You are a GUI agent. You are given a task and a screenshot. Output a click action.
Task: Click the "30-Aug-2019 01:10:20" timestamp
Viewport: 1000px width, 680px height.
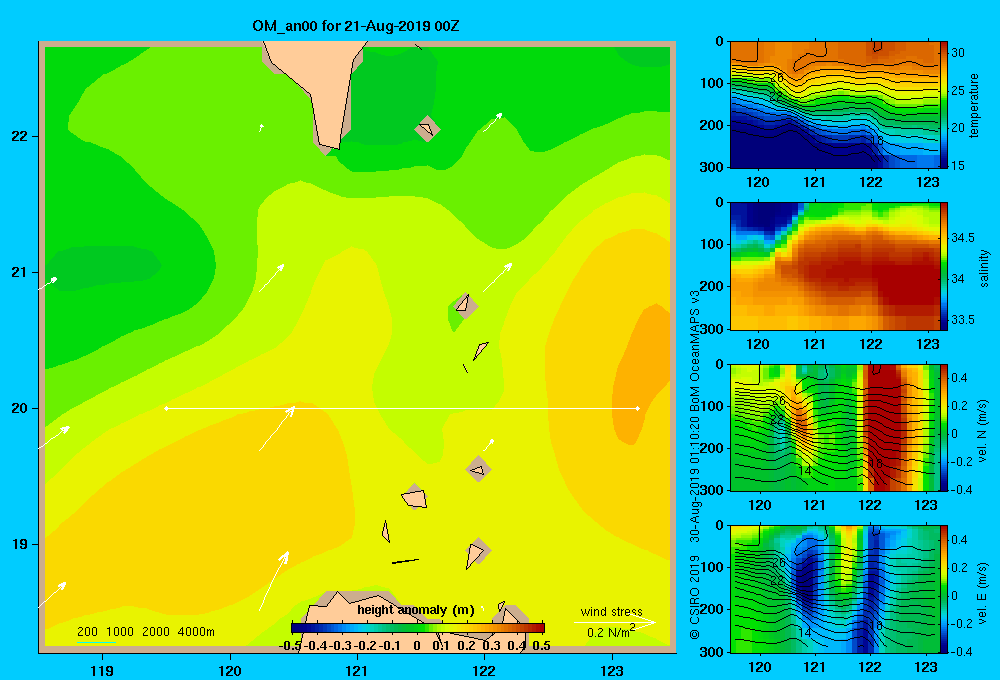pos(695,473)
